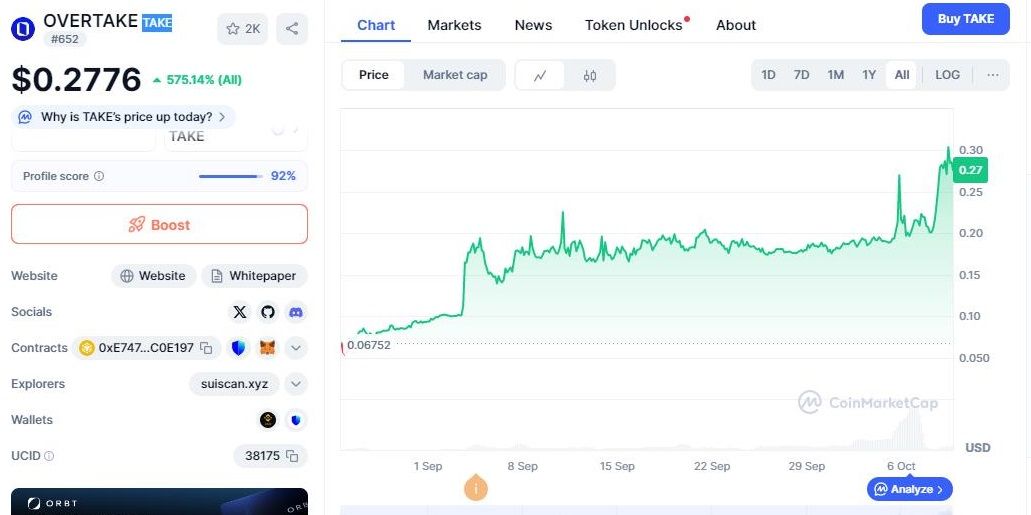Open the chart more options ellipsis
This screenshot has width=1031, height=515.
[x=992, y=75]
